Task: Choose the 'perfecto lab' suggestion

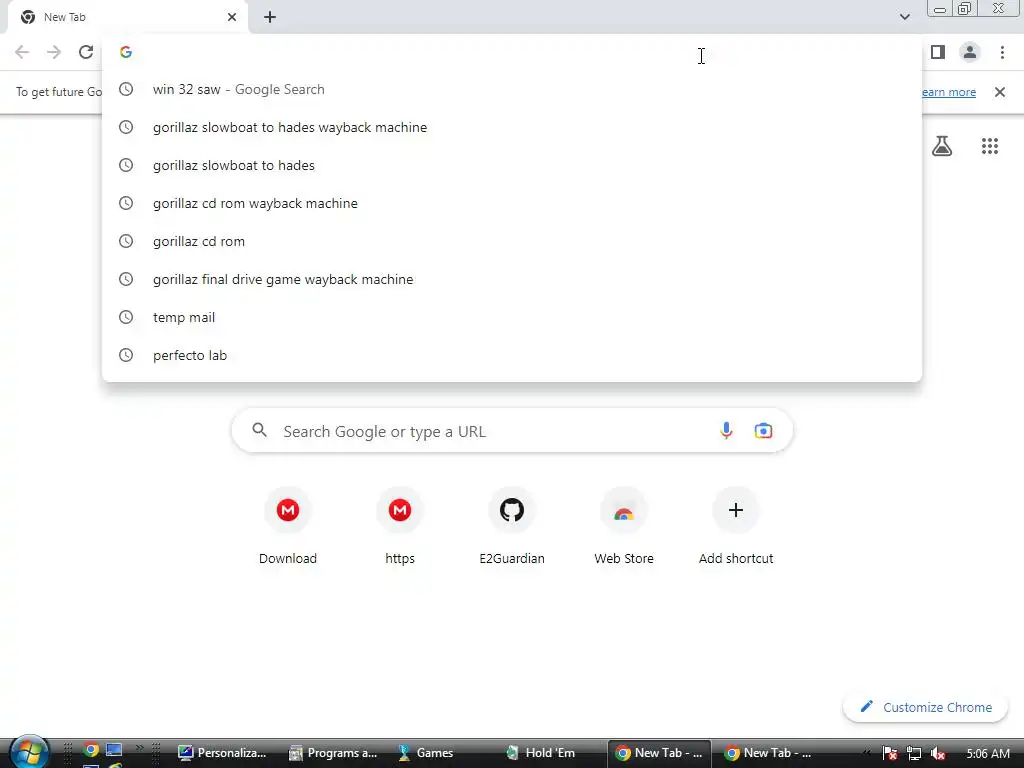Action: (x=512, y=355)
